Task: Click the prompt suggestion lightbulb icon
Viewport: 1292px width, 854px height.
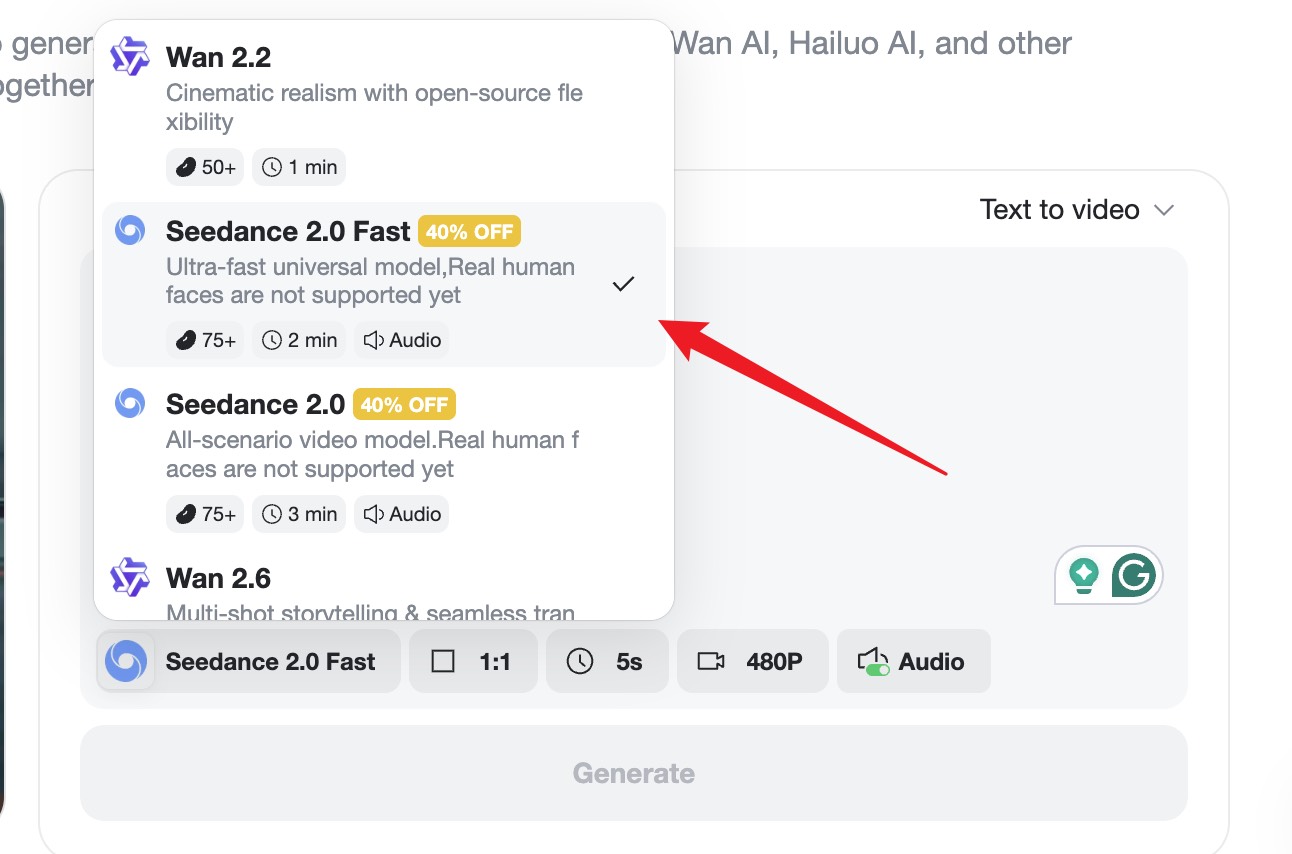Action: (x=1083, y=575)
